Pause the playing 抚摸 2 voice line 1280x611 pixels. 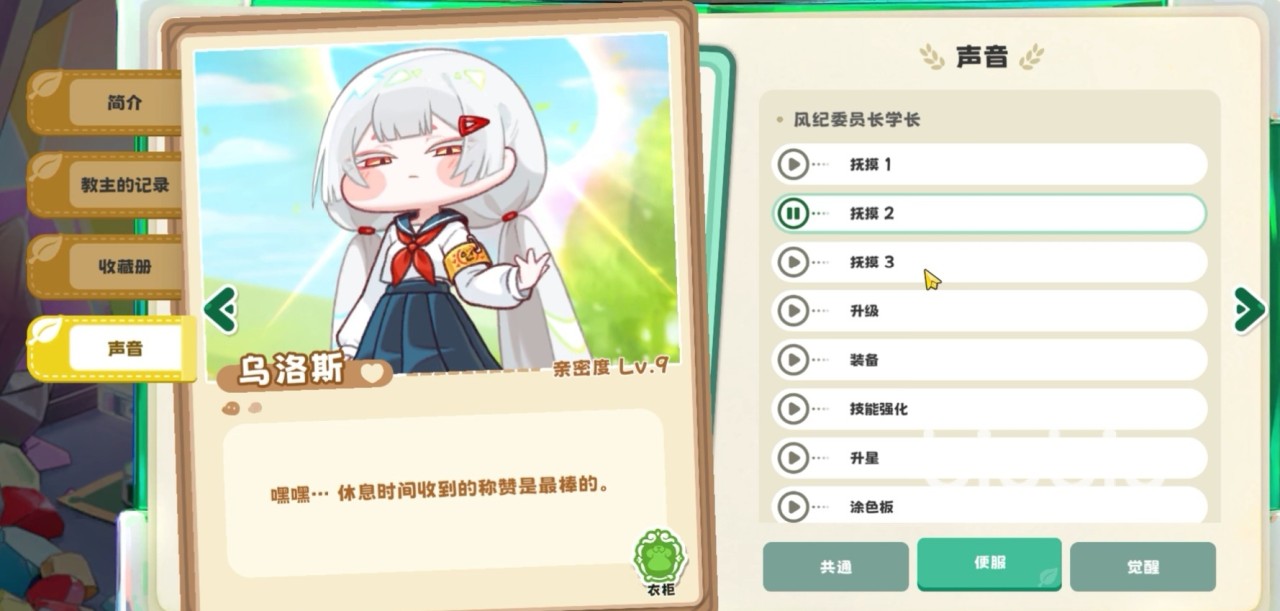pos(793,213)
